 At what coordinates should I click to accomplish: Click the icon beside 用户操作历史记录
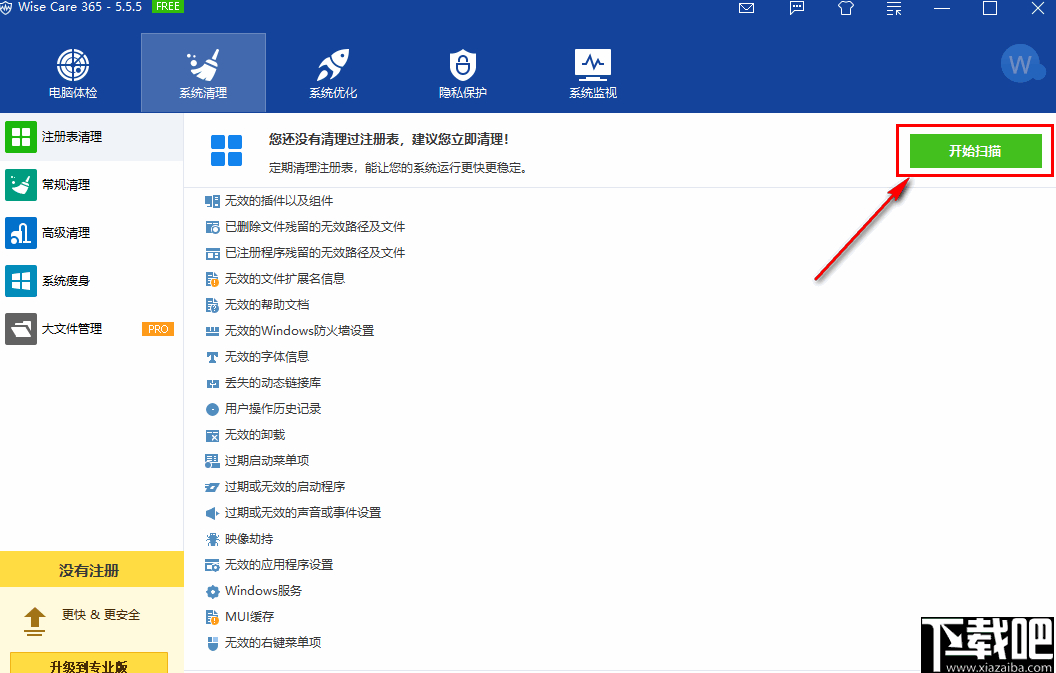212,409
